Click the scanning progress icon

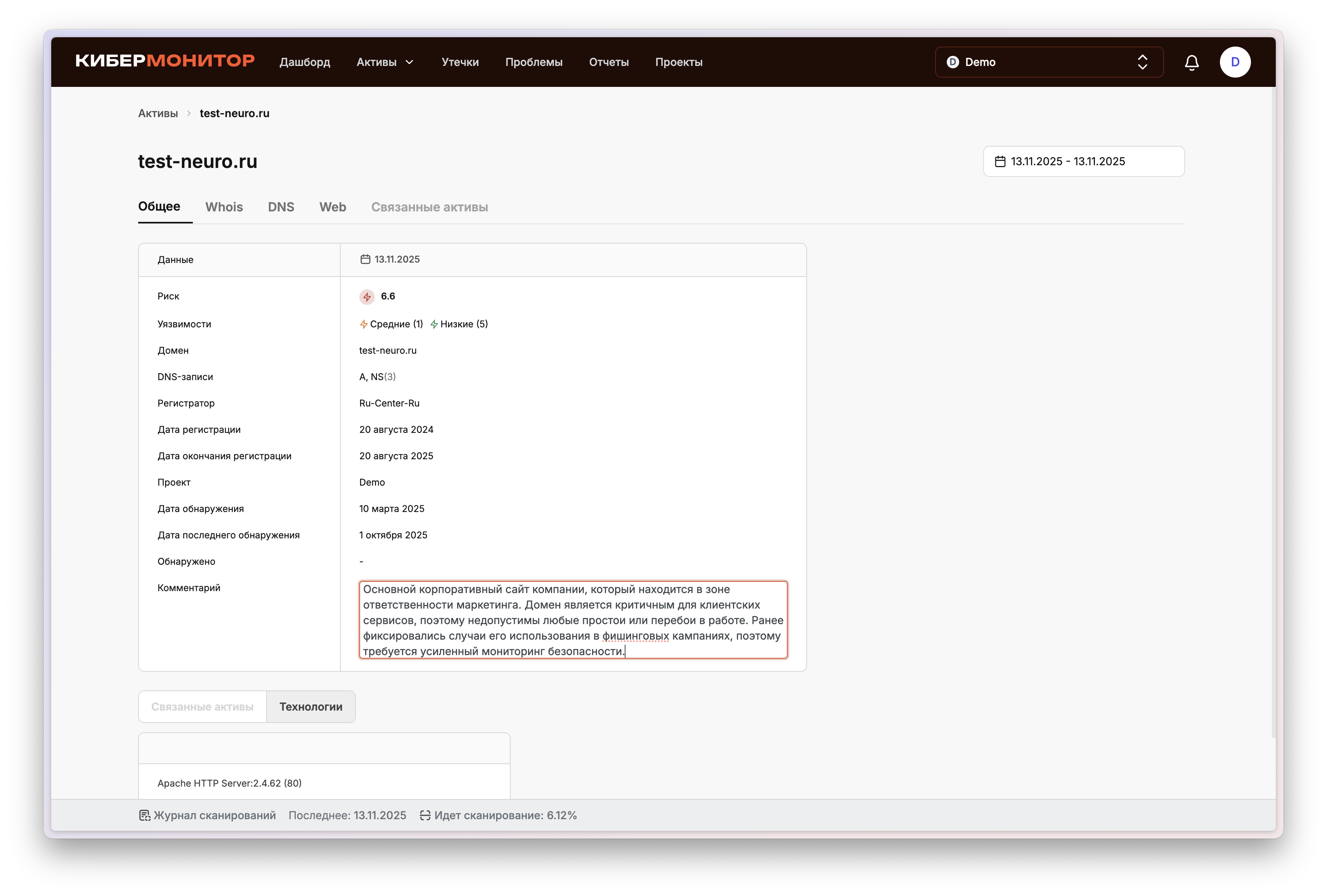point(425,815)
